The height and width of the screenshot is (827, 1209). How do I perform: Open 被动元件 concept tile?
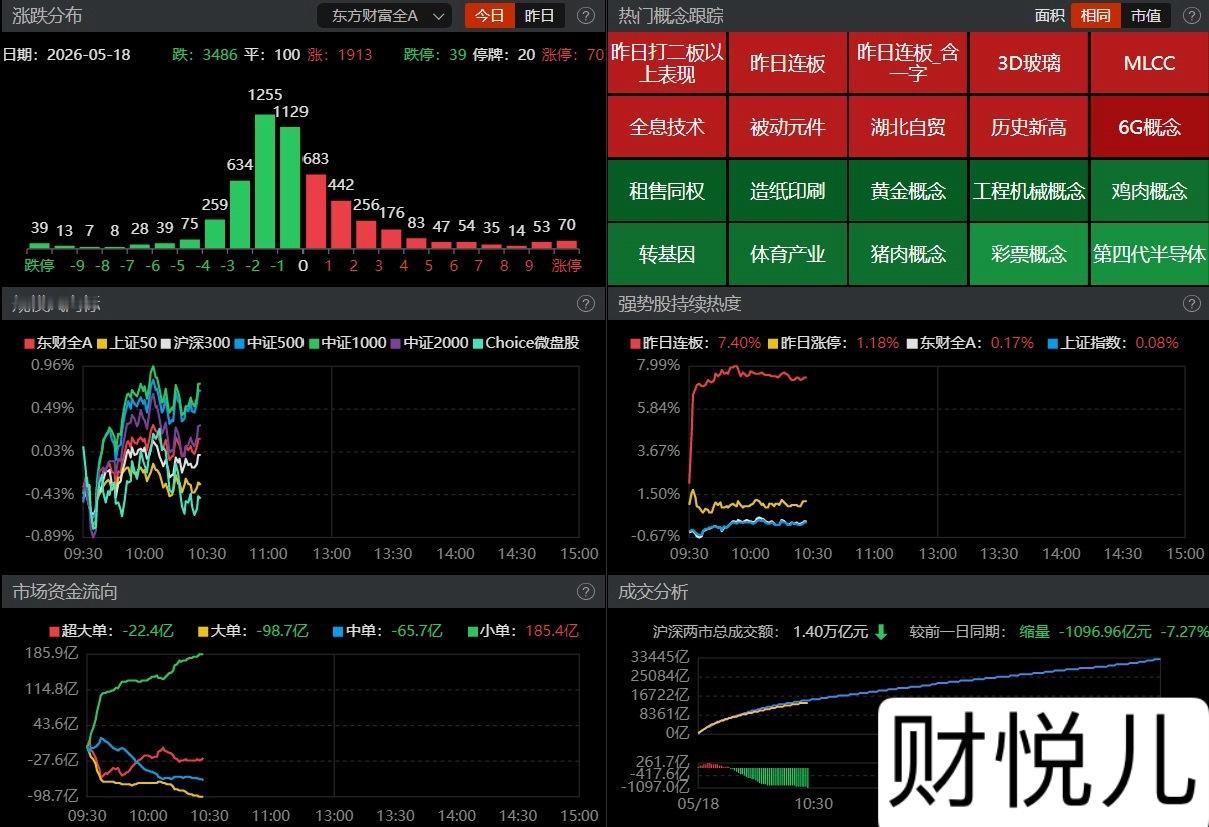pyautogui.click(x=788, y=127)
